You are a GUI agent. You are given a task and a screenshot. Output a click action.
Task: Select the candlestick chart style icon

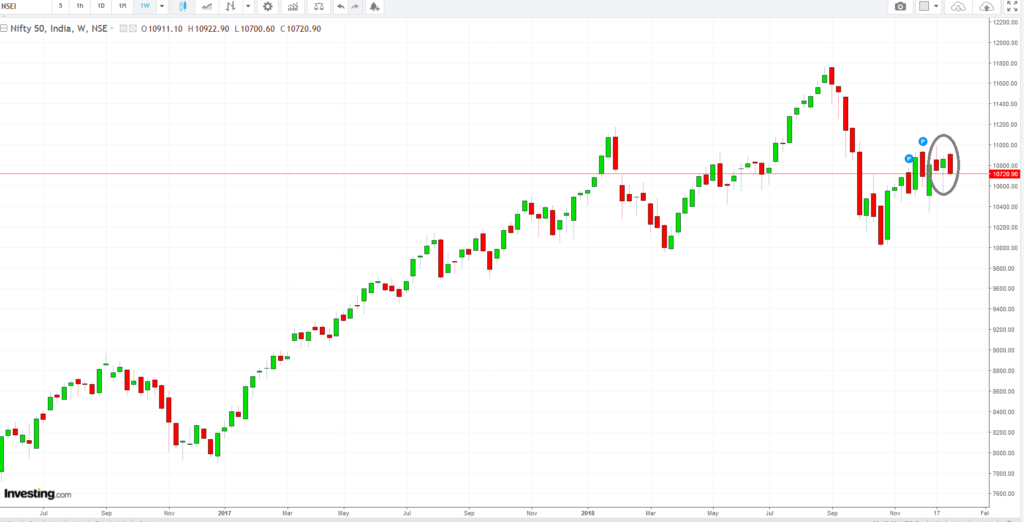point(183,7)
